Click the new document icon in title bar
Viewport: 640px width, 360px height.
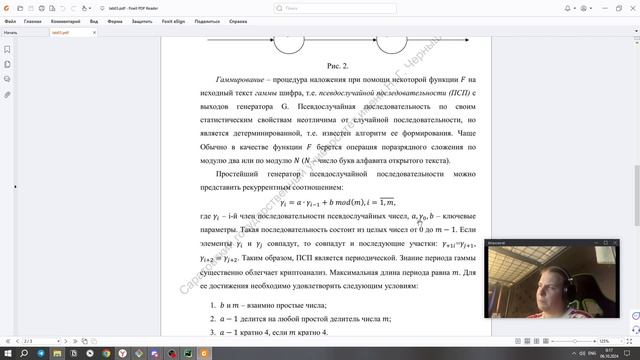click(x=52, y=8)
